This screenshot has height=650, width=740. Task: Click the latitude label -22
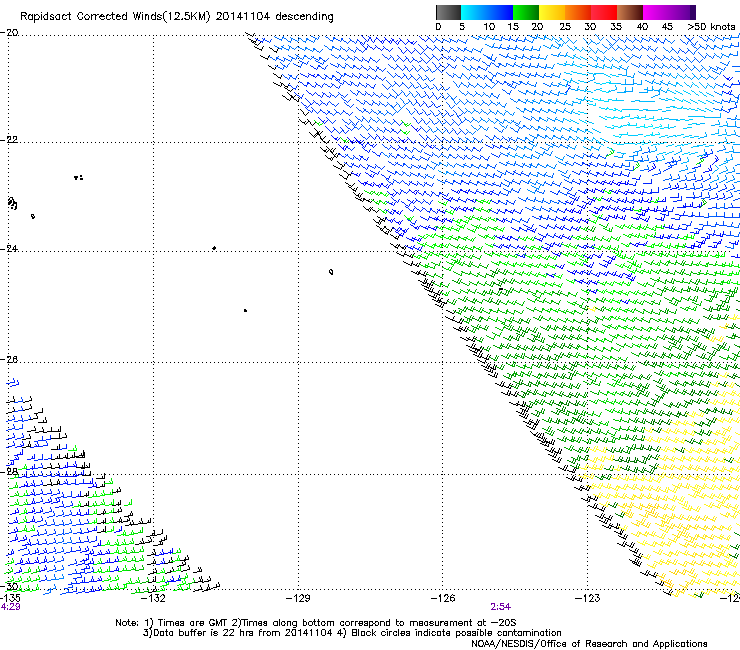pyautogui.click(x=9, y=140)
